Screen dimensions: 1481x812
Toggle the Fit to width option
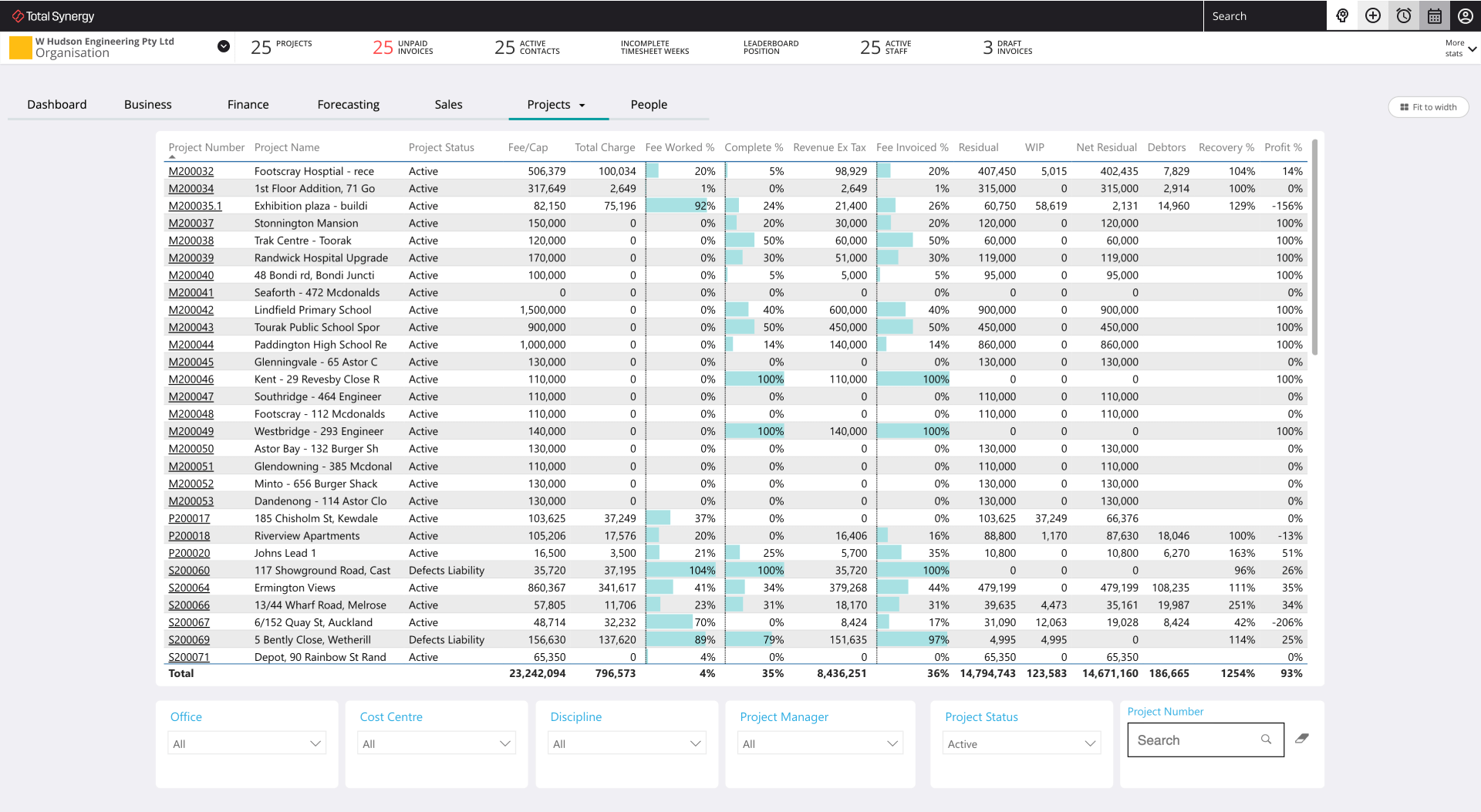click(x=1428, y=107)
